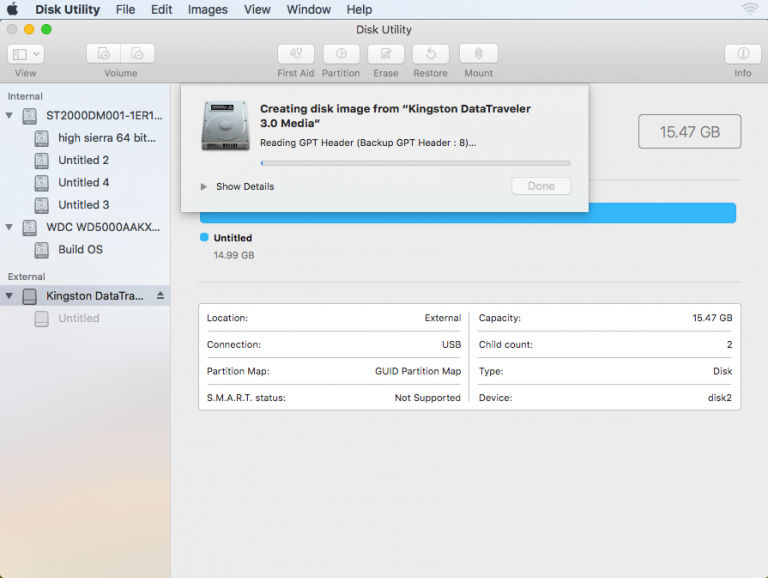This screenshot has height=578, width=768.
Task: Select high sierra 64 bit volume
Action: [x=107, y=138]
